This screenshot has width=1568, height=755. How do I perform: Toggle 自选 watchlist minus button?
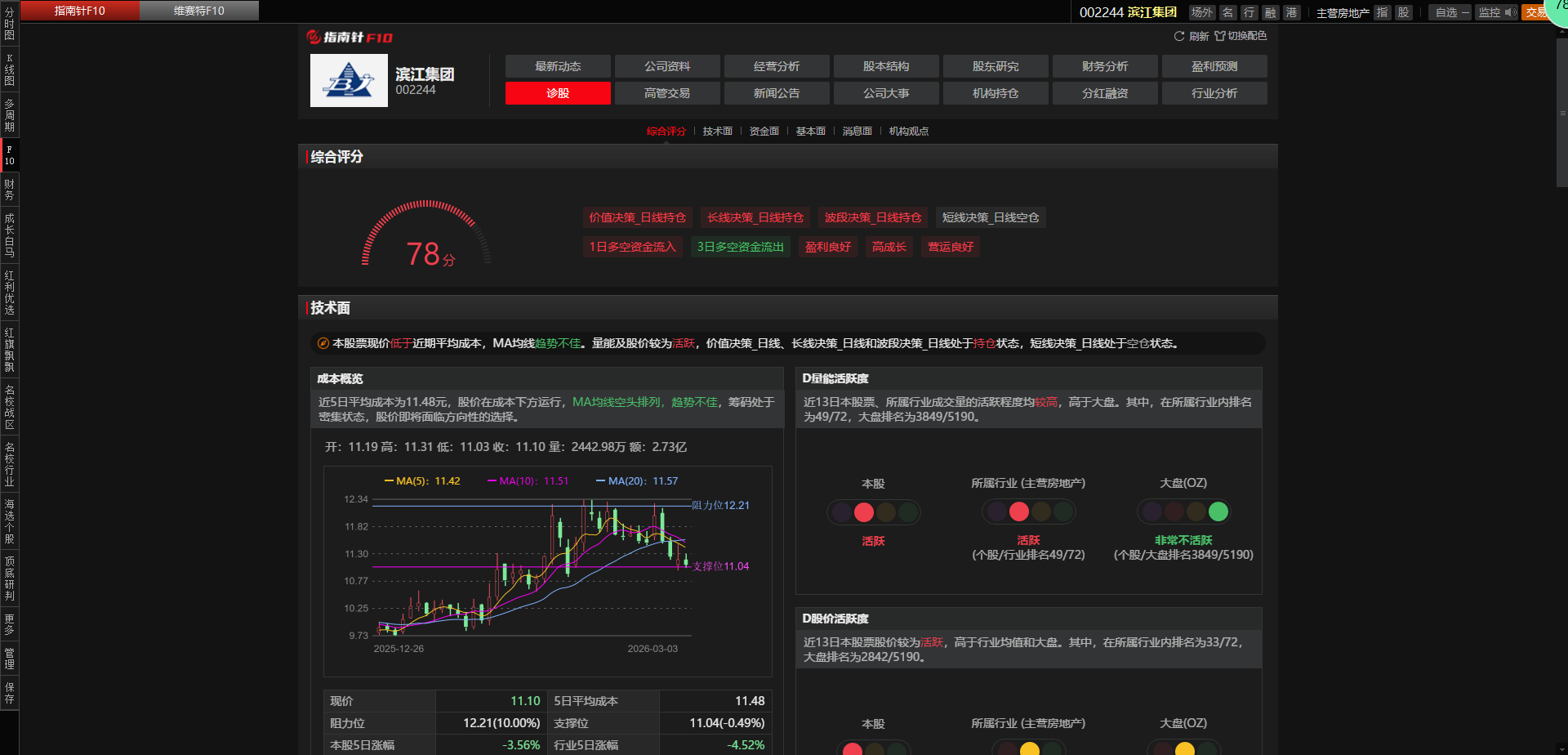(x=1452, y=12)
